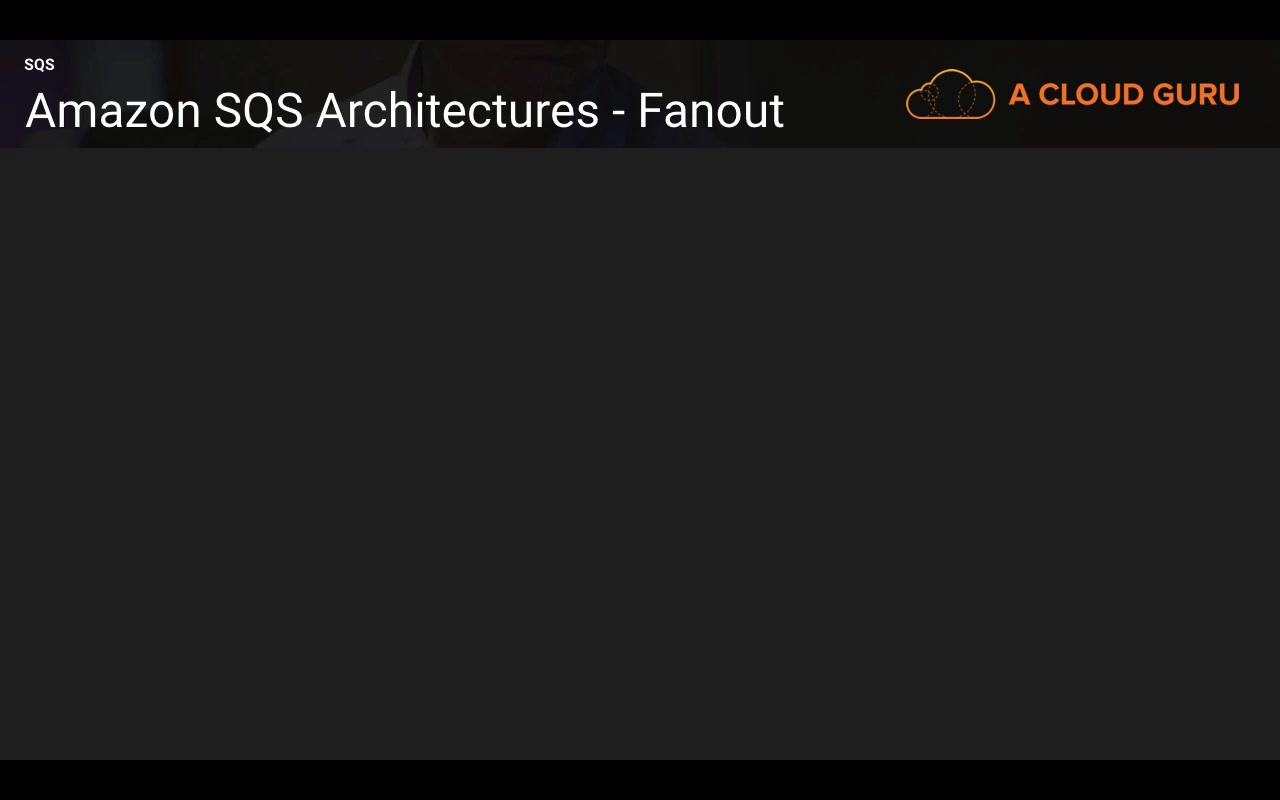Click the word Architectures in the title
This screenshot has width=1280, height=800.
click(x=457, y=111)
